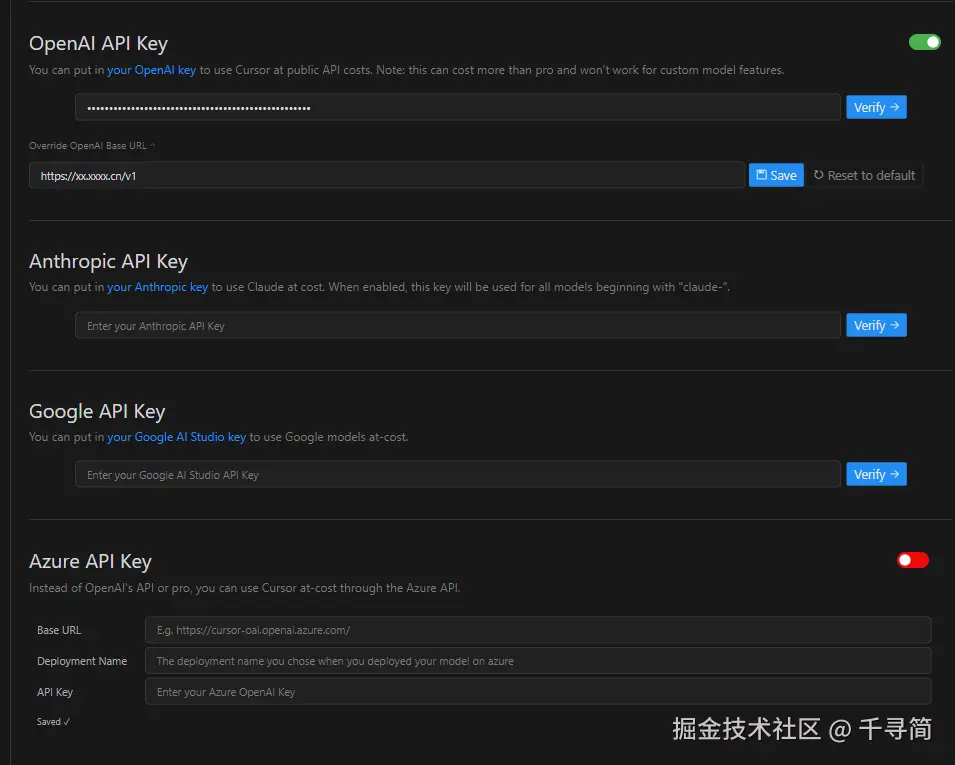This screenshot has width=955, height=765.
Task: Save the overridden OpenAI base URL
Action: pos(776,175)
